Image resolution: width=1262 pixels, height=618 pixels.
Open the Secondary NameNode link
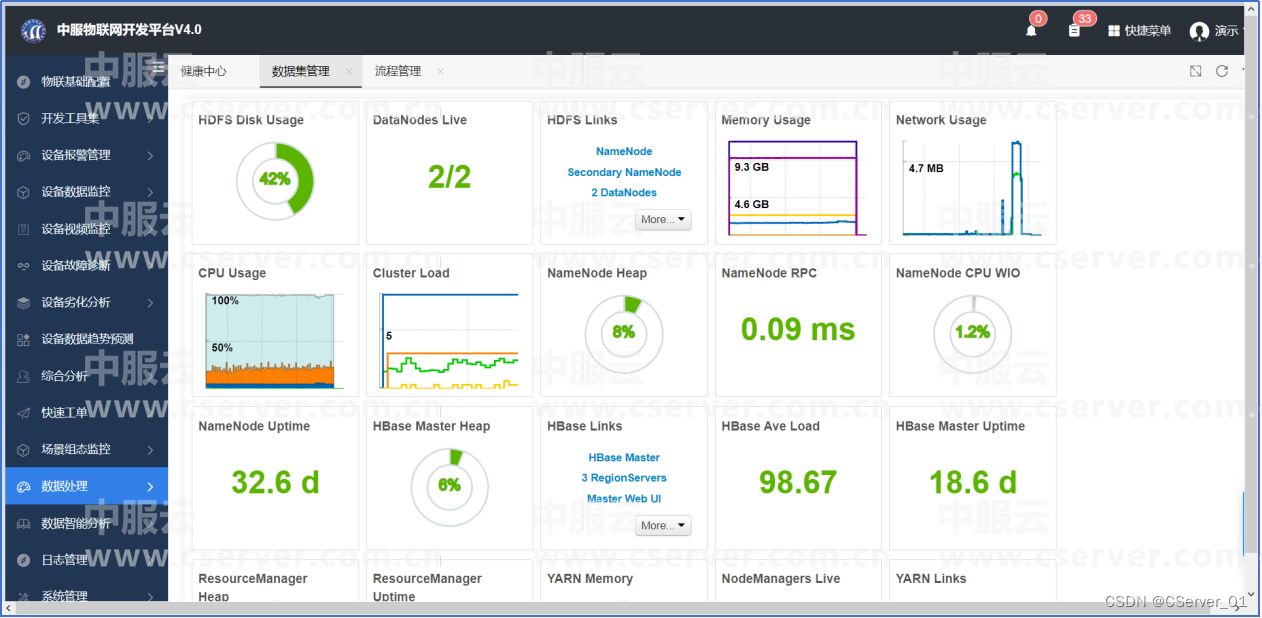(x=624, y=172)
